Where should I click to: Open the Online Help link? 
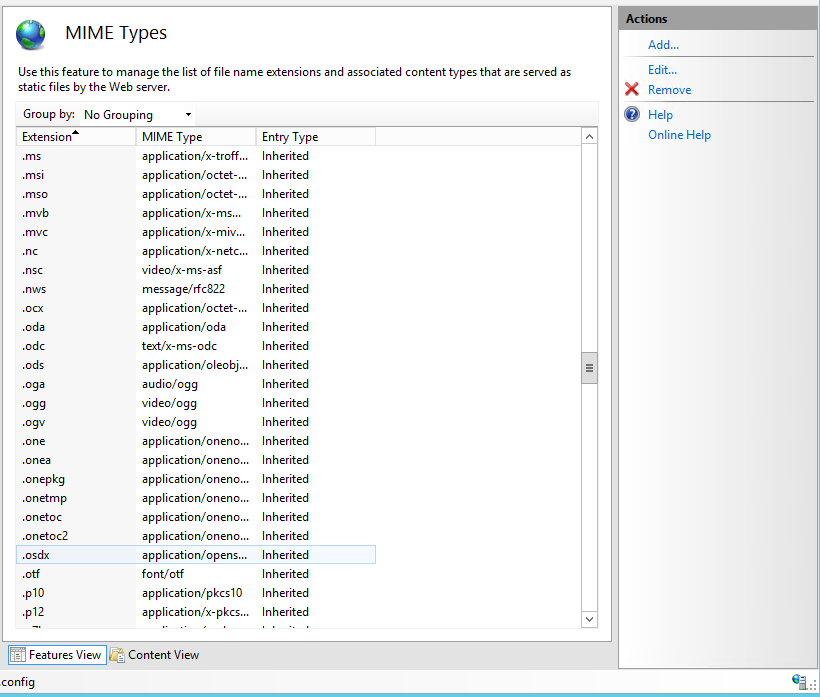679,135
